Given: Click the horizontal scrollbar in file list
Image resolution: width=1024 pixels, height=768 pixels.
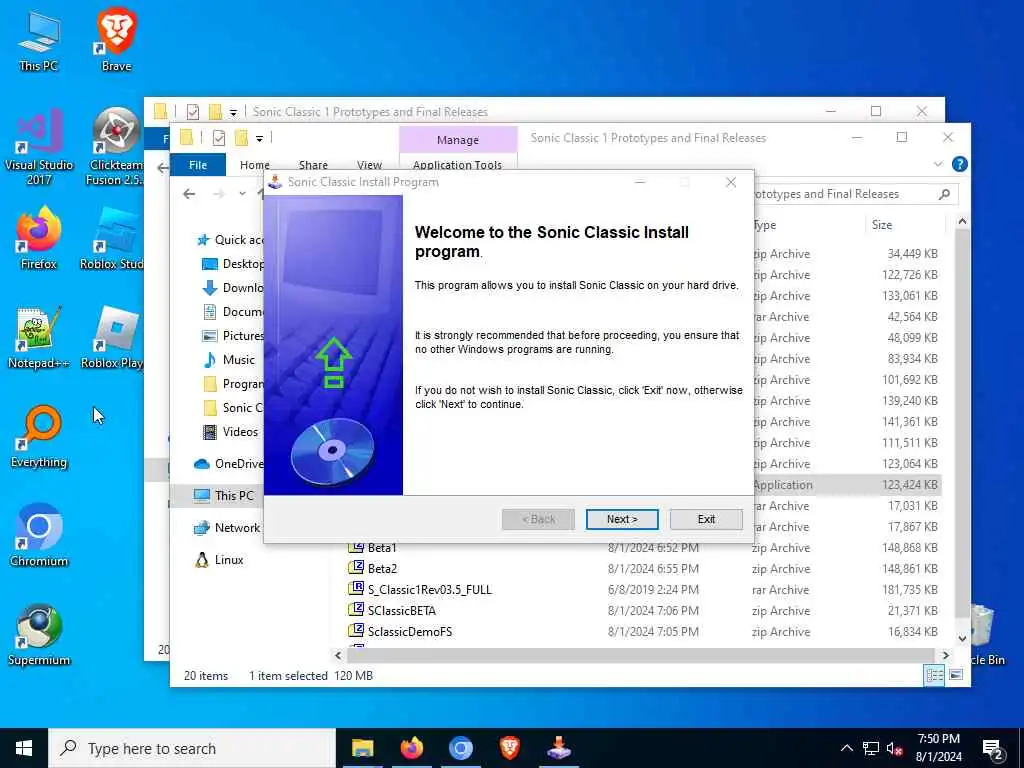Looking at the screenshot, I should (641, 655).
